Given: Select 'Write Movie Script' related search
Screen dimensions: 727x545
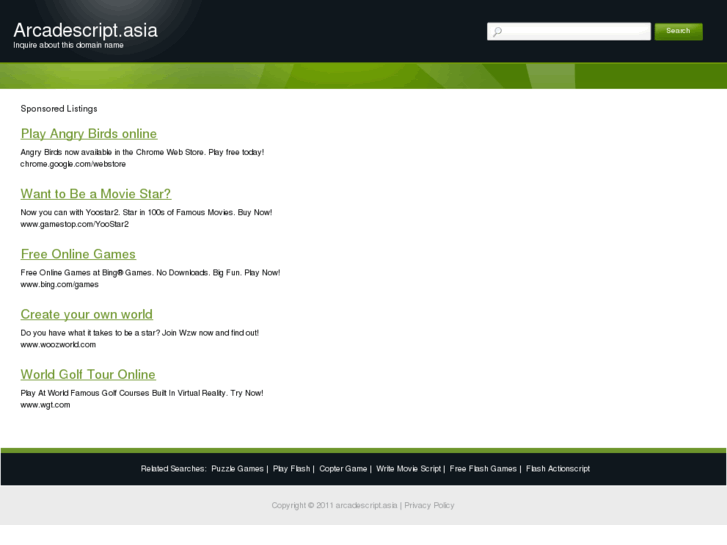Looking at the screenshot, I should pyautogui.click(x=408, y=469).
